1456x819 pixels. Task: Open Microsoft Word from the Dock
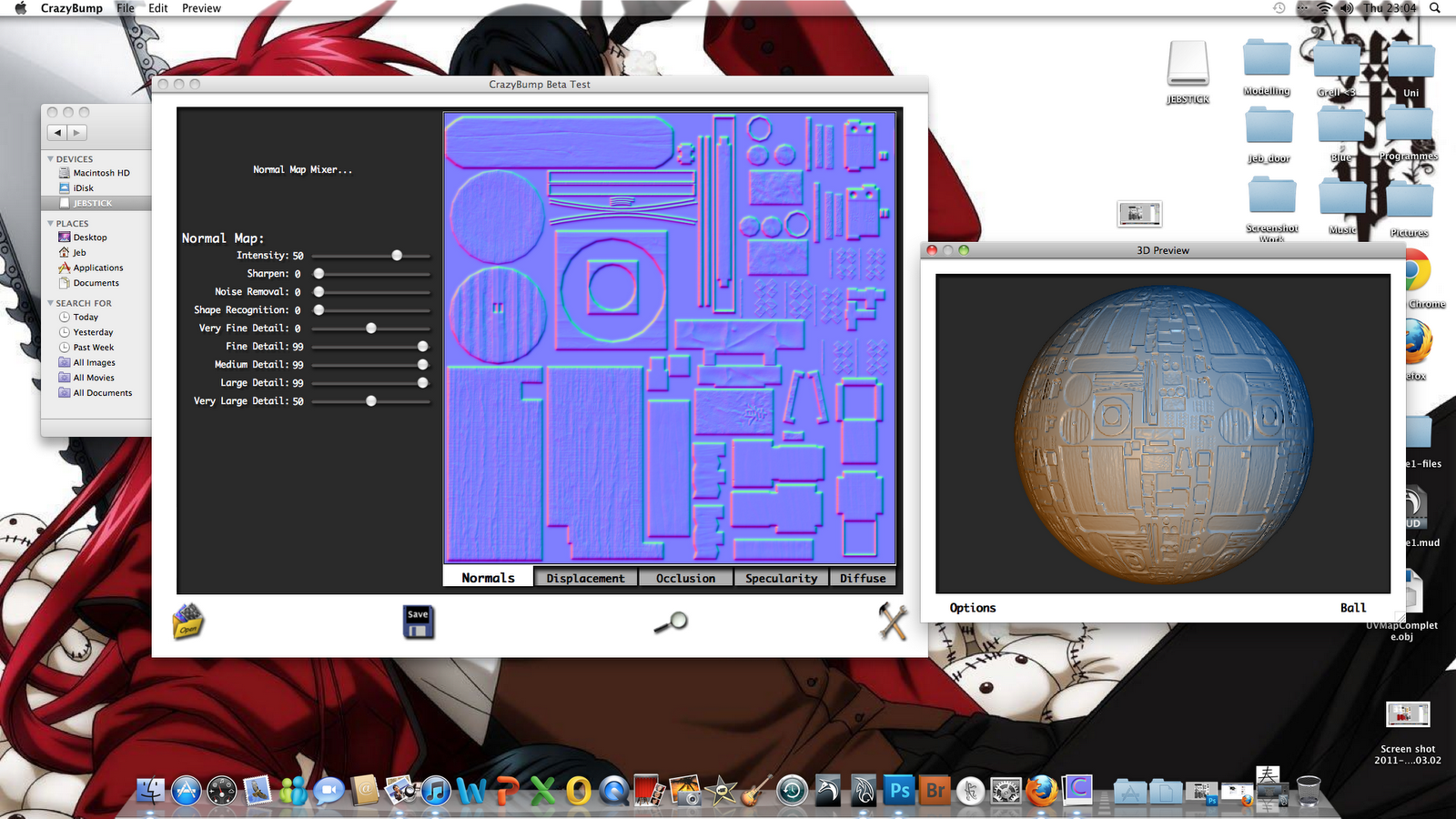pyautogui.click(x=471, y=791)
